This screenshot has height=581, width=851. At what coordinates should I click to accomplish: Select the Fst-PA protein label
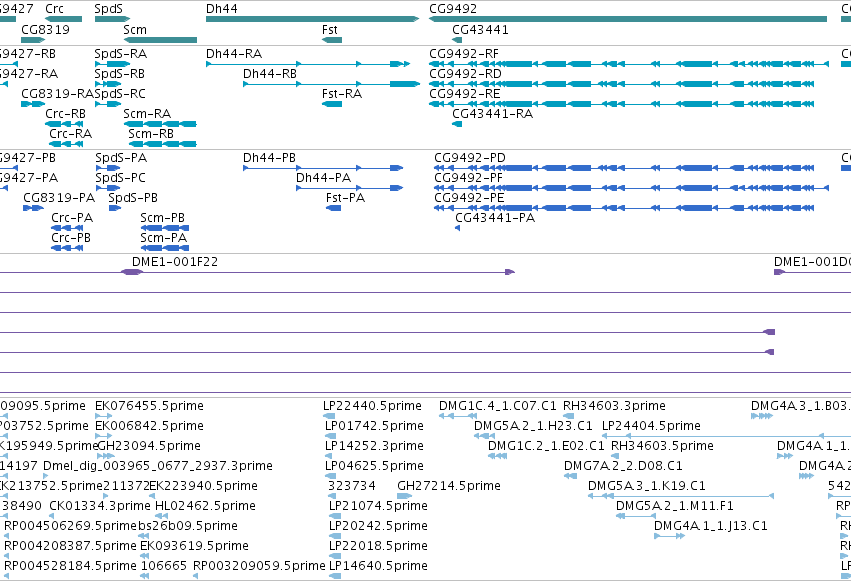(x=345, y=198)
